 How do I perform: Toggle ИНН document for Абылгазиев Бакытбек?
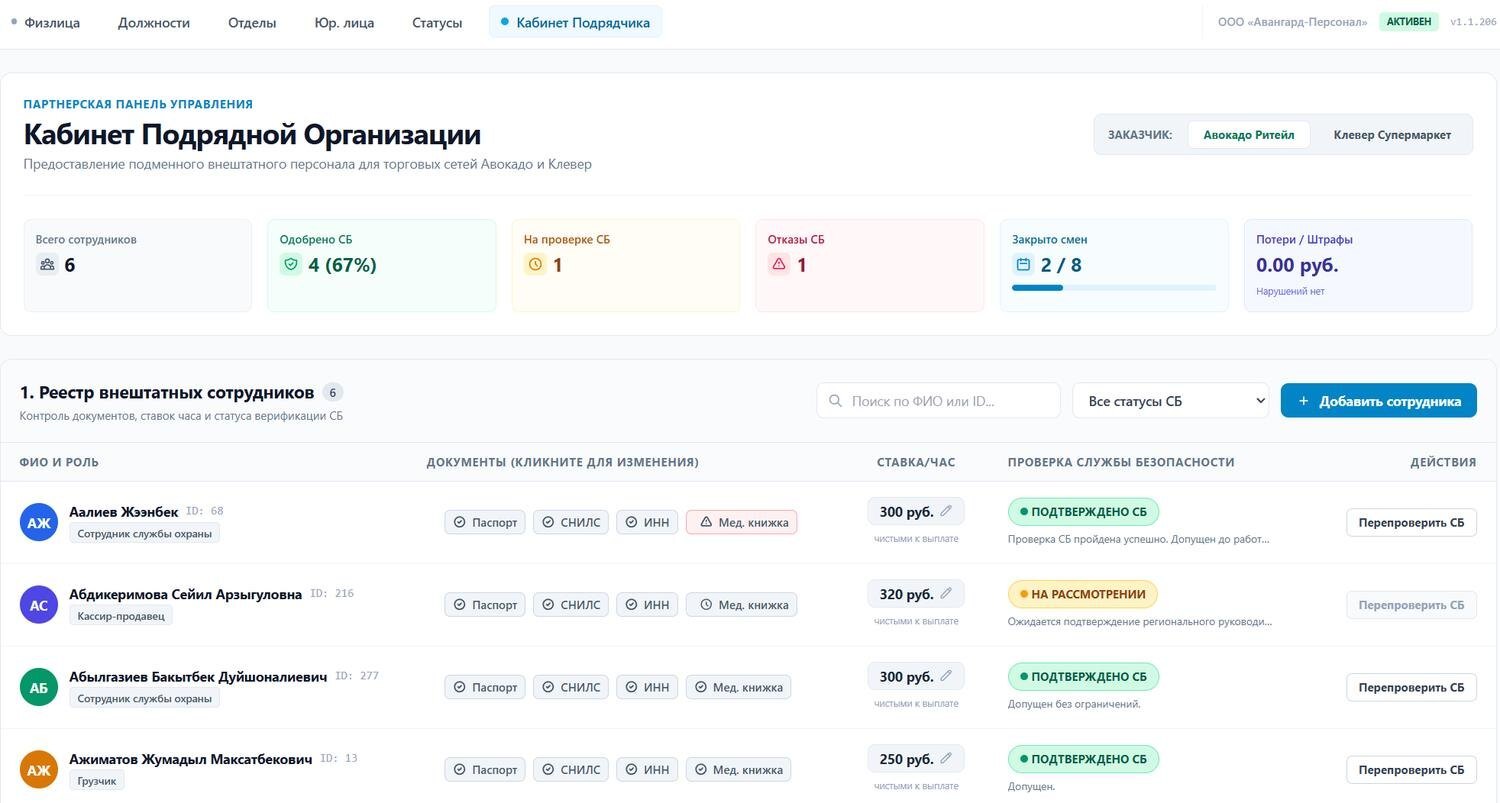647,687
